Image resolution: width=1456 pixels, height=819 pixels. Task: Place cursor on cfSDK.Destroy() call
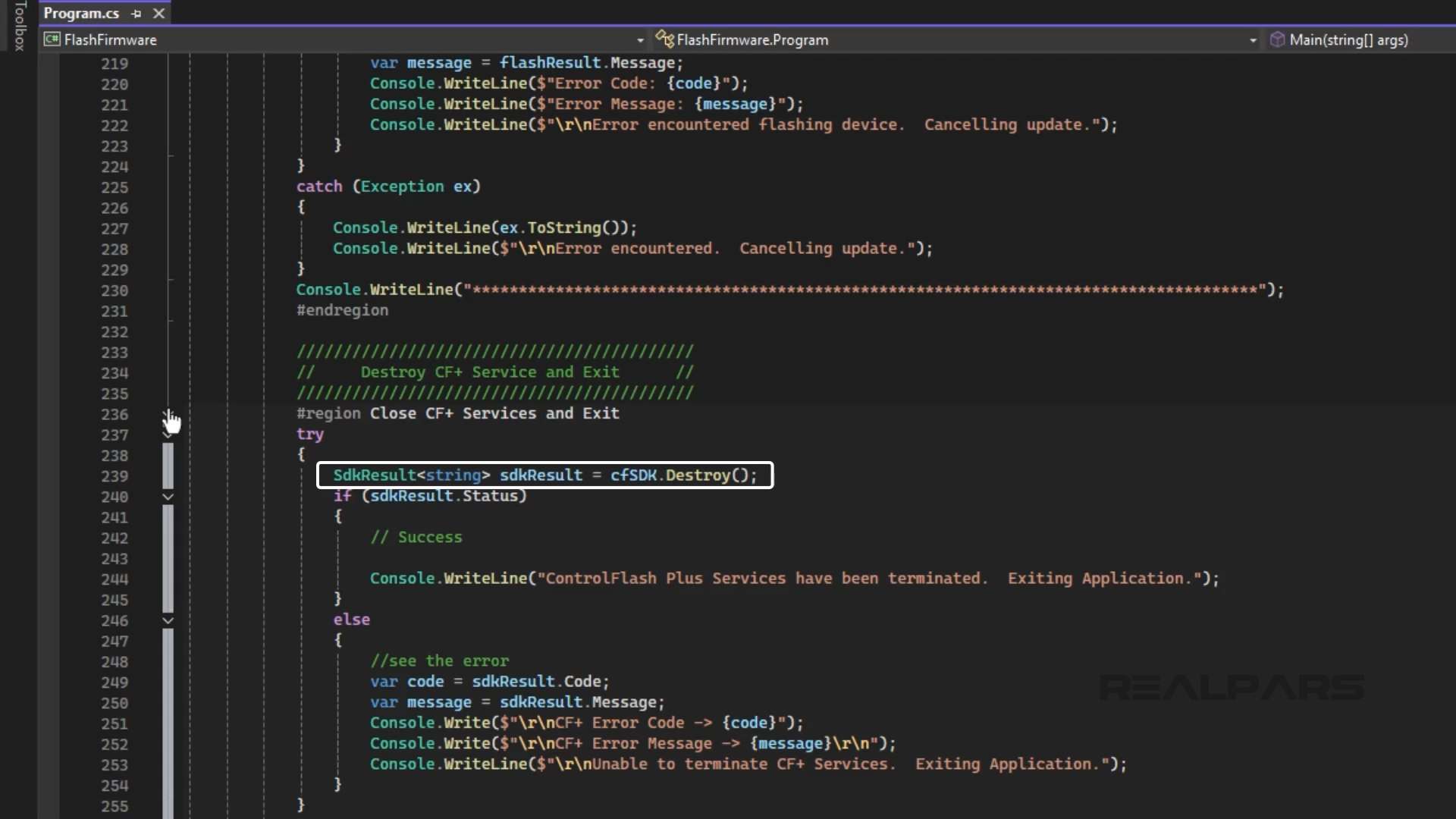(x=683, y=475)
